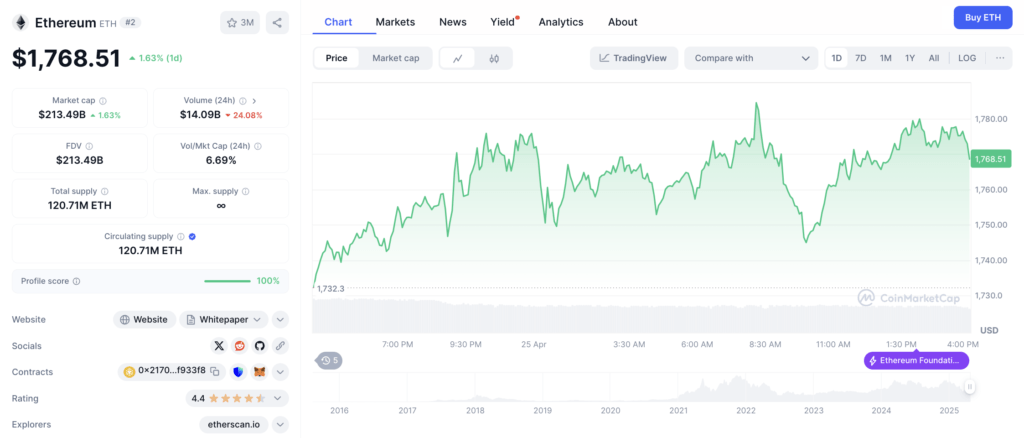Click the historical range mini timeline

coord(643,388)
